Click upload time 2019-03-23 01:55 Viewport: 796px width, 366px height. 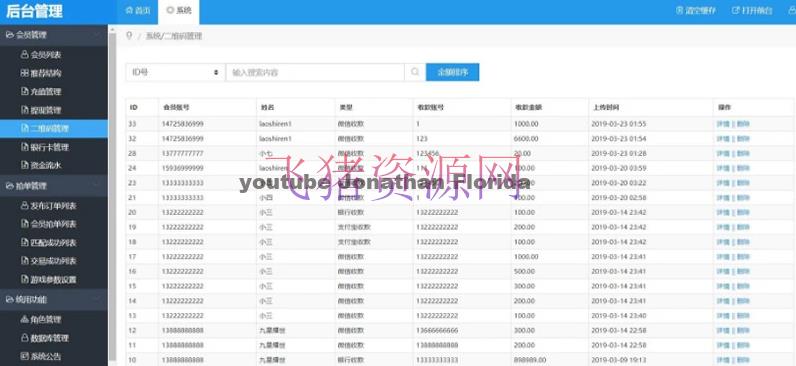tap(618, 124)
